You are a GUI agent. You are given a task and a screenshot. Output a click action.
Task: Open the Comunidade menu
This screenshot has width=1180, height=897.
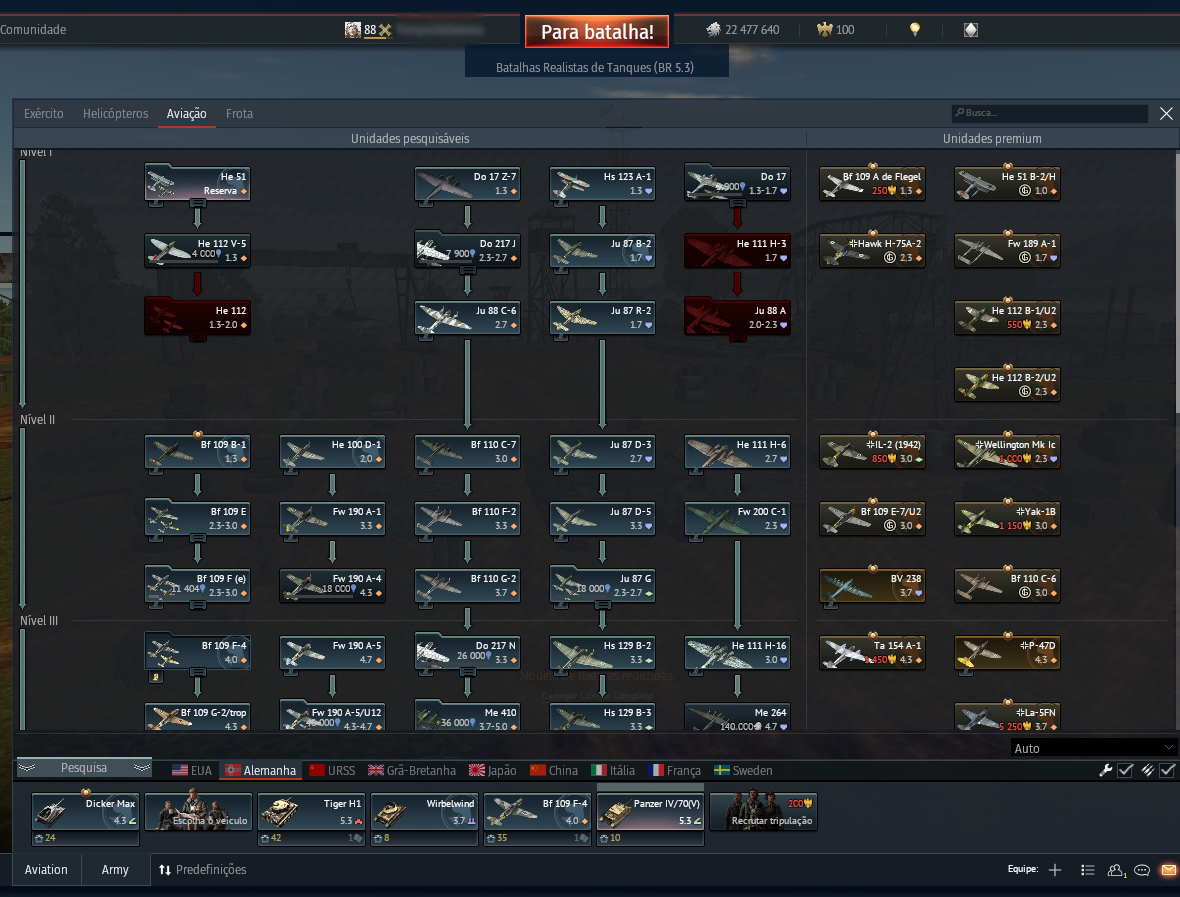pyautogui.click(x=33, y=29)
